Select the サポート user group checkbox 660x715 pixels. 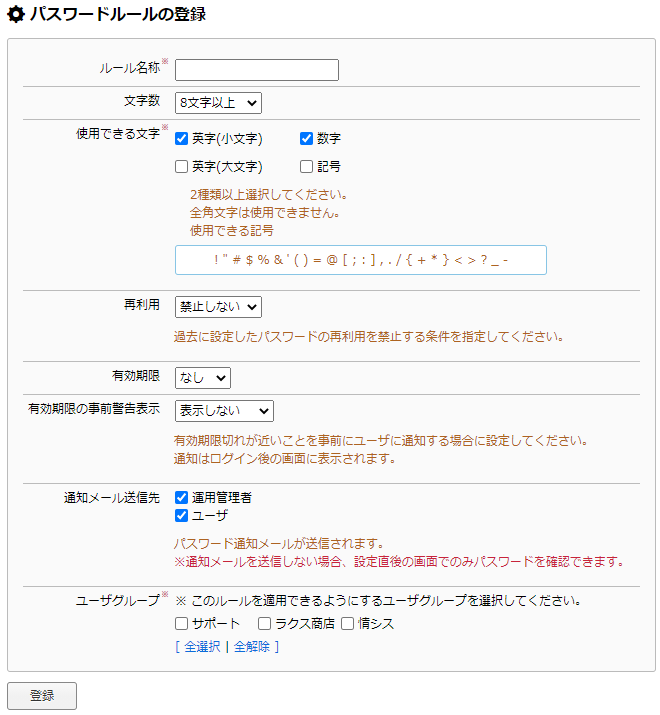pos(182,623)
